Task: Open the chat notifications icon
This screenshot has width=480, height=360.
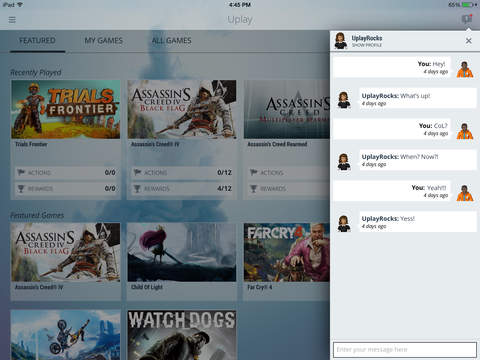Action: point(467,19)
